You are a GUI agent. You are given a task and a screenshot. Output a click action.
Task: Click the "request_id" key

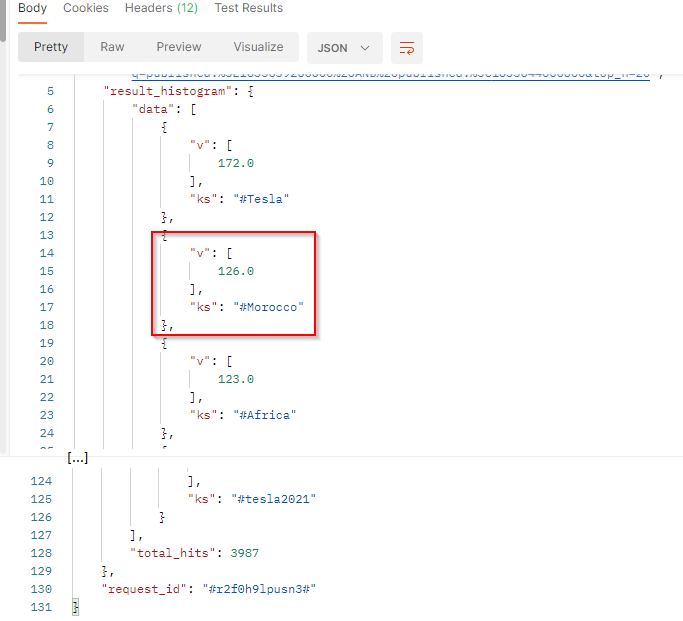point(145,589)
